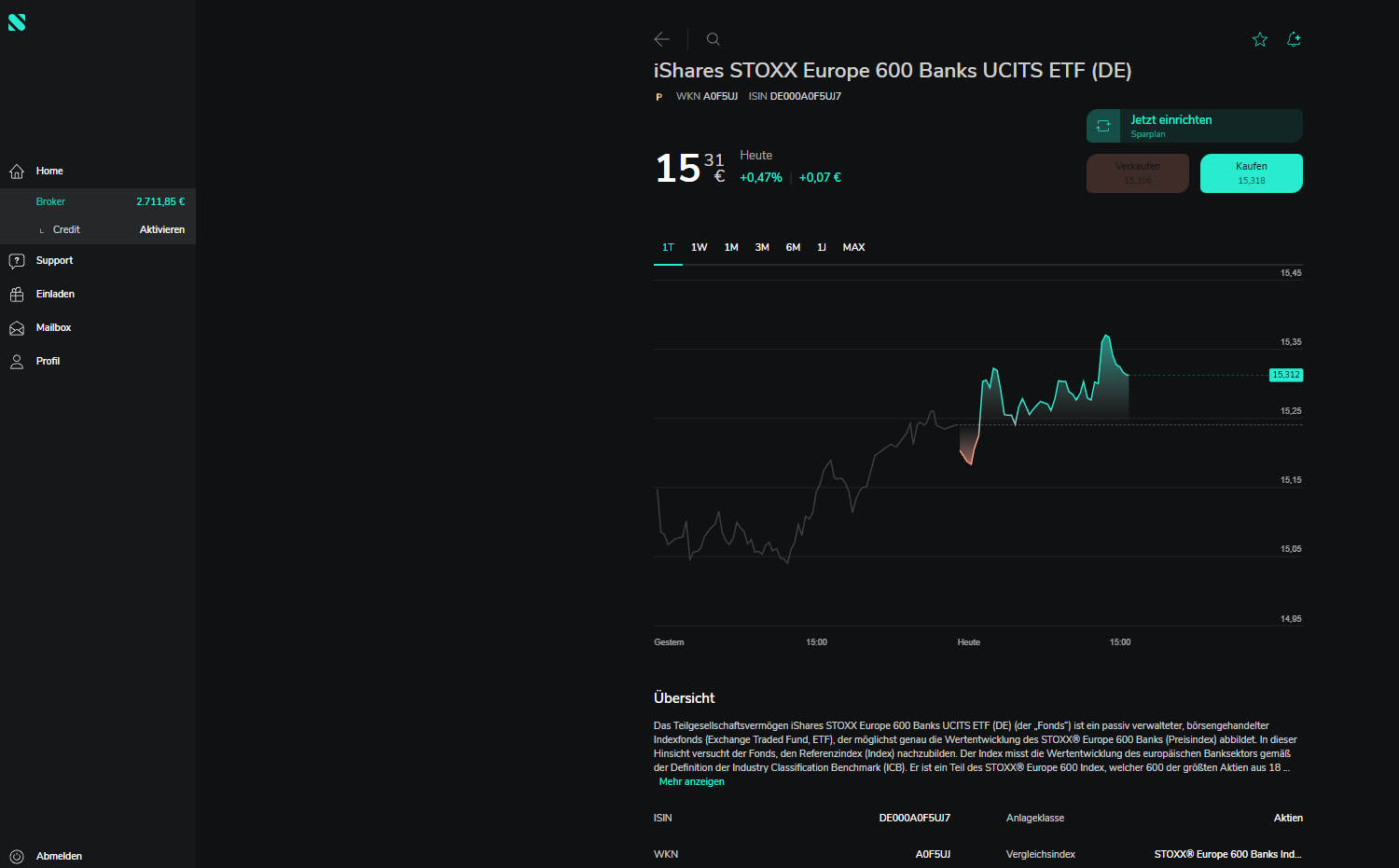
Task: Click the Home house icon
Action: pyautogui.click(x=17, y=172)
